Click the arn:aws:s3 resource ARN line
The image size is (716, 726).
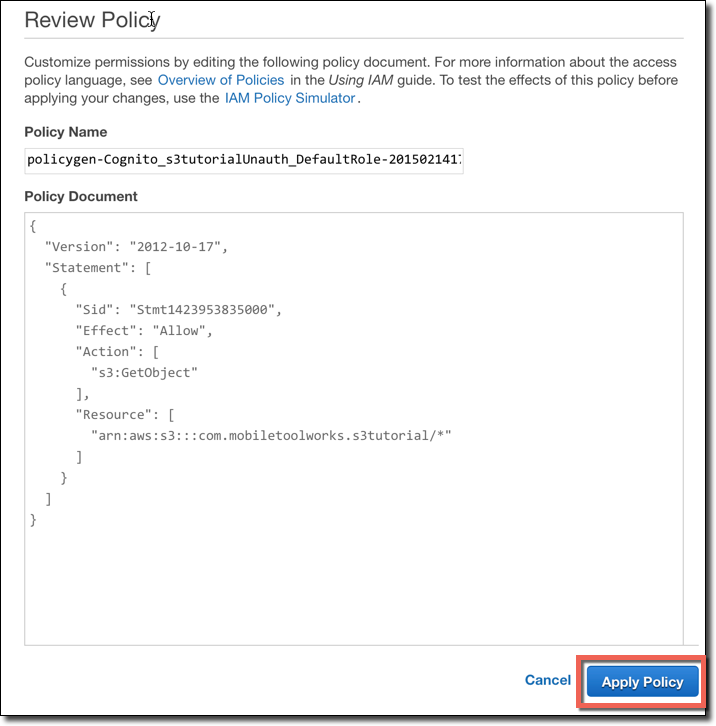point(271,436)
